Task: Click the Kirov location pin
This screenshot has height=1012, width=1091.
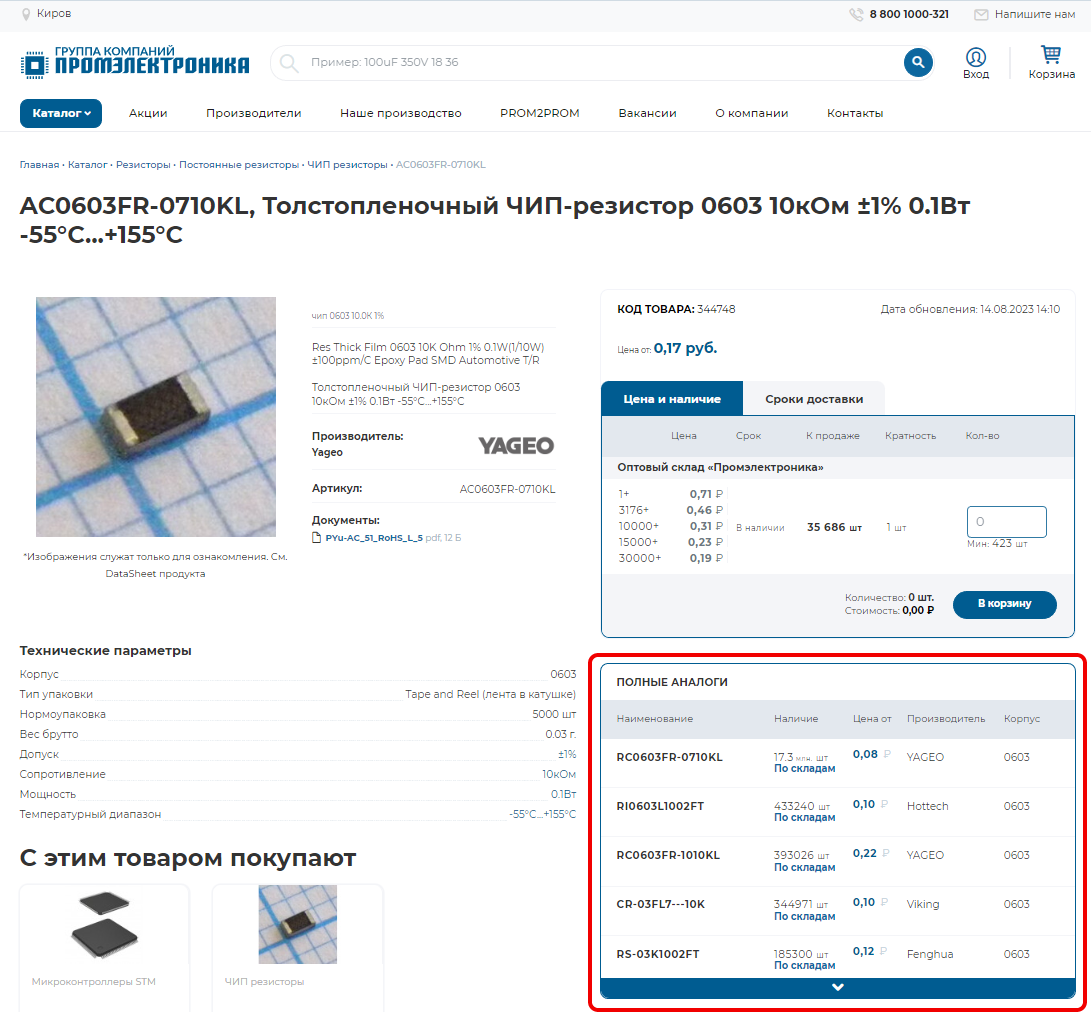Action: 26,14
